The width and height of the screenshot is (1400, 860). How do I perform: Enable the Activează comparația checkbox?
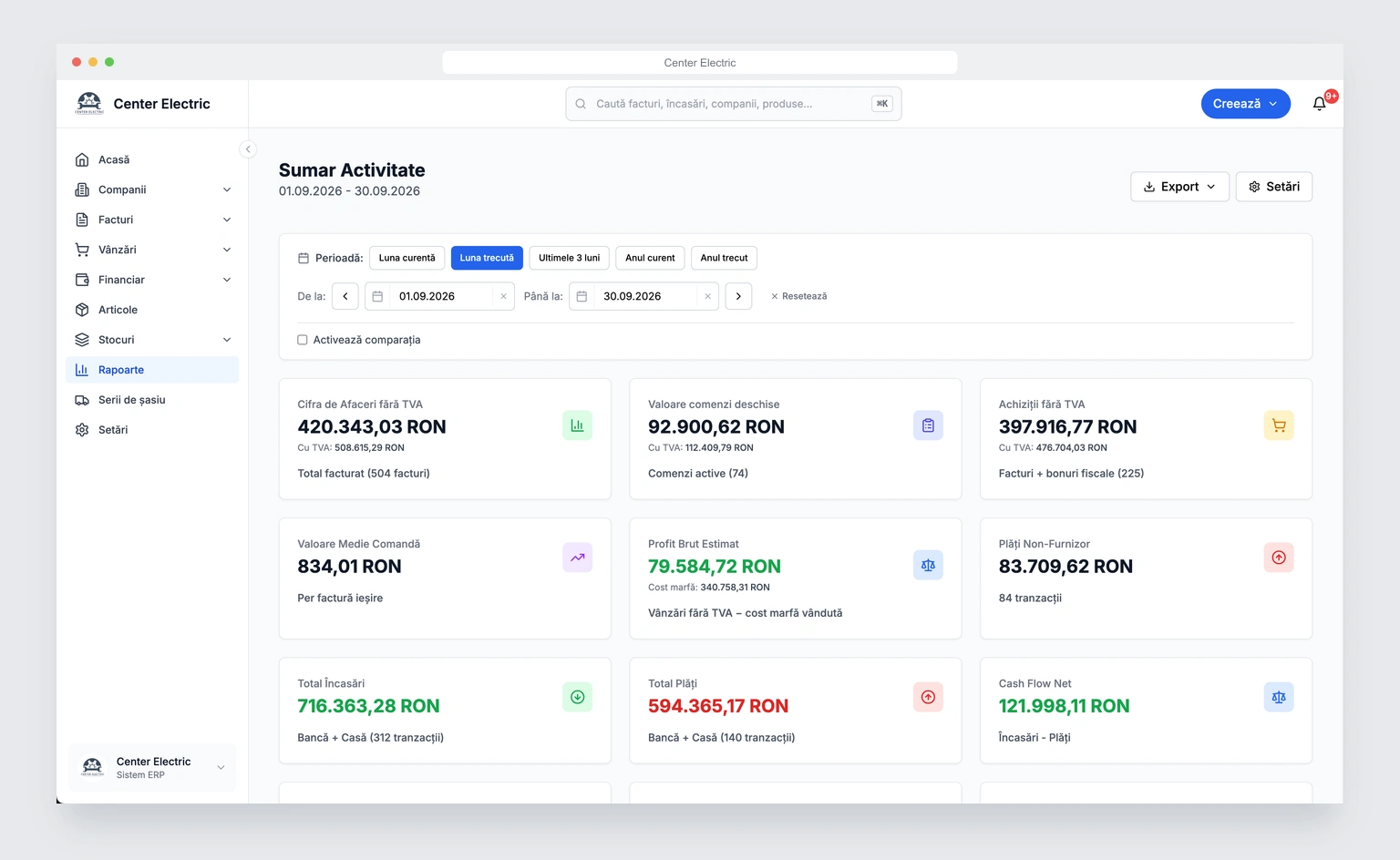point(303,340)
